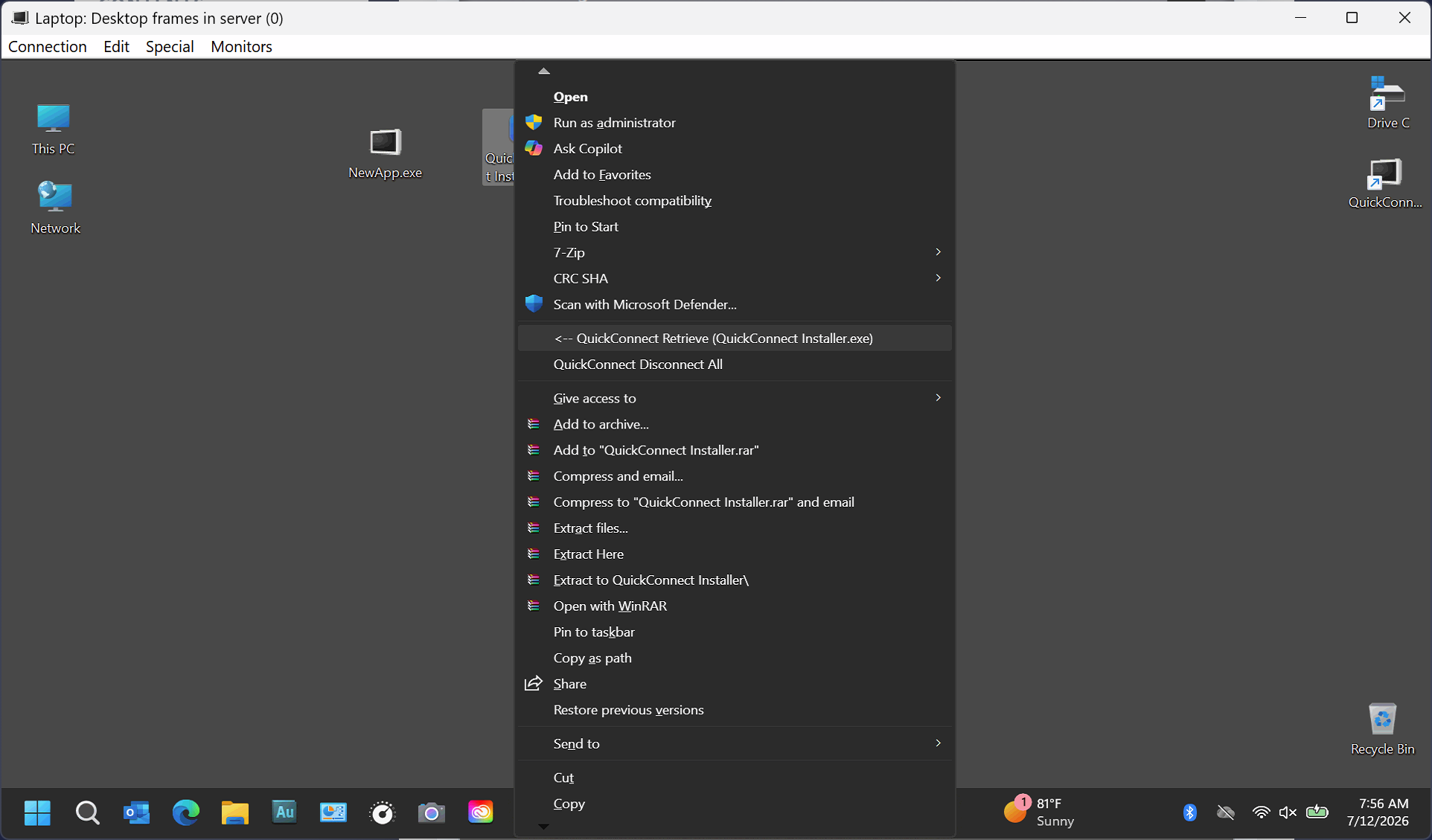Image resolution: width=1432 pixels, height=840 pixels.
Task: Open the Monitors menu
Action: [241, 46]
